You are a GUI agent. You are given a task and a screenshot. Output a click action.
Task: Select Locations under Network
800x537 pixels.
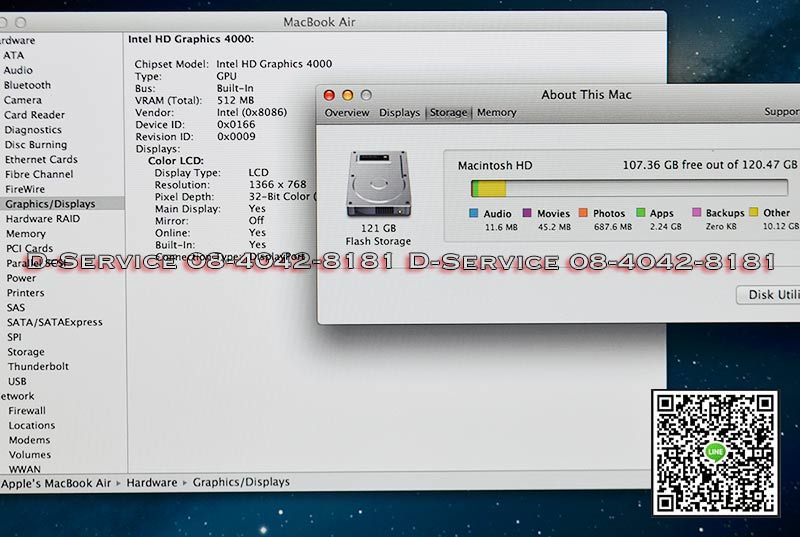[31, 425]
